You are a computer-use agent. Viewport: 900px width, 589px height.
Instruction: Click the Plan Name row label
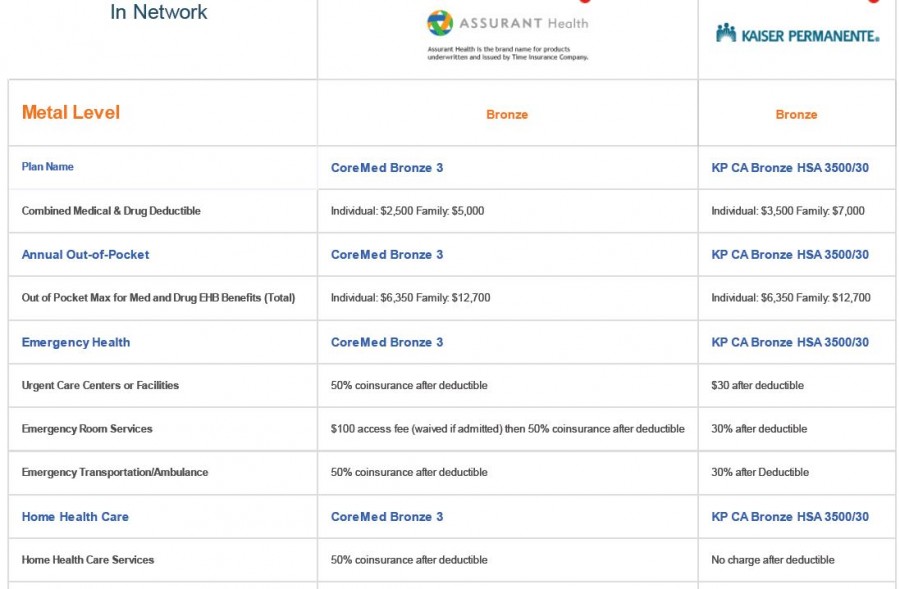[48, 167]
